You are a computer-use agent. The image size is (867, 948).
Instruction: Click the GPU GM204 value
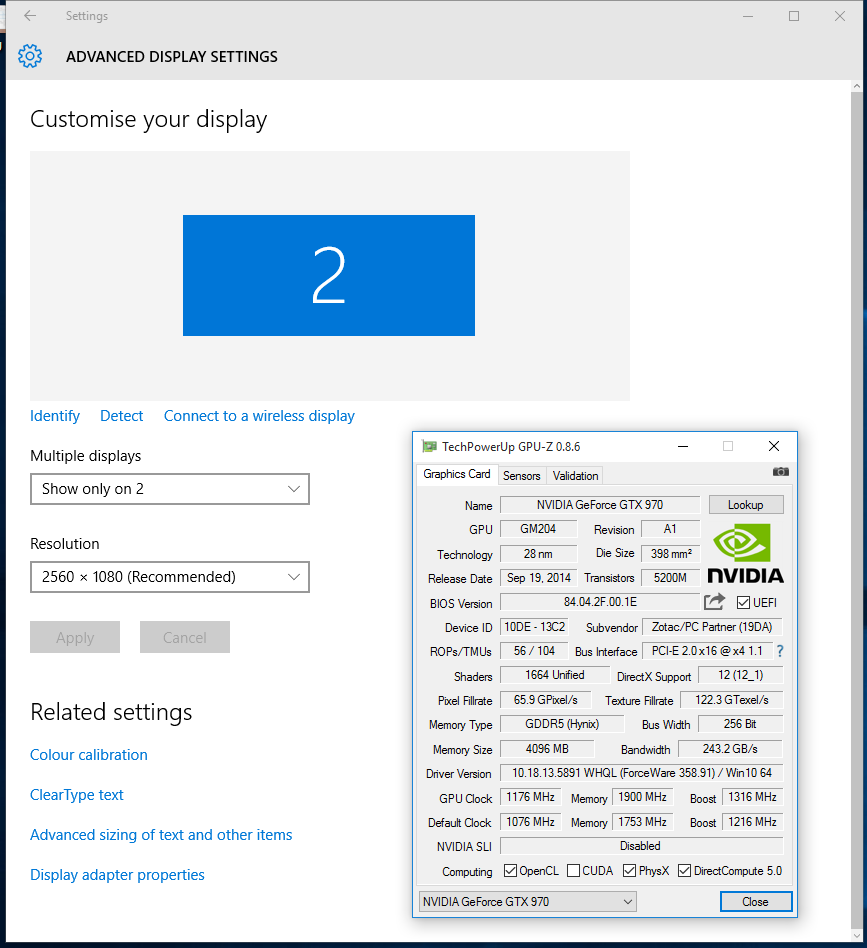(x=539, y=529)
